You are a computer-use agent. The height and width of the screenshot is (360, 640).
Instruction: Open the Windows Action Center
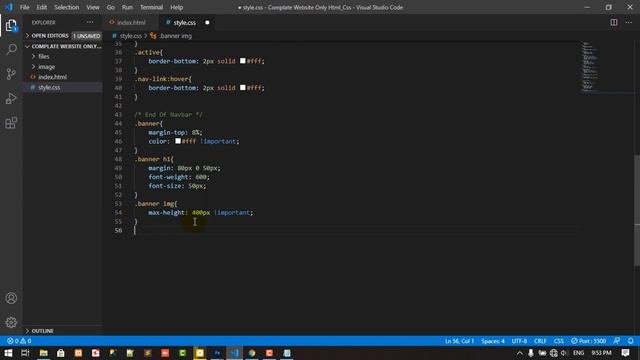pos(625,353)
